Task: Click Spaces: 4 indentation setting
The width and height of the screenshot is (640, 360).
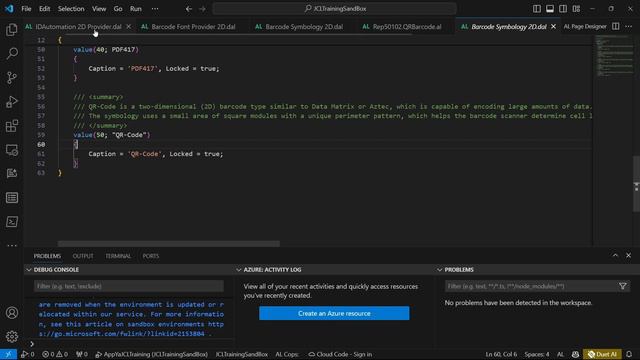Action: [x=537, y=354]
